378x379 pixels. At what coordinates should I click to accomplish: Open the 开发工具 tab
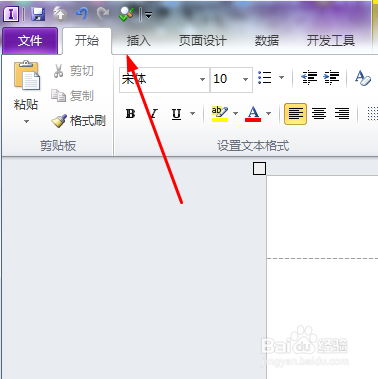click(331, 41)
